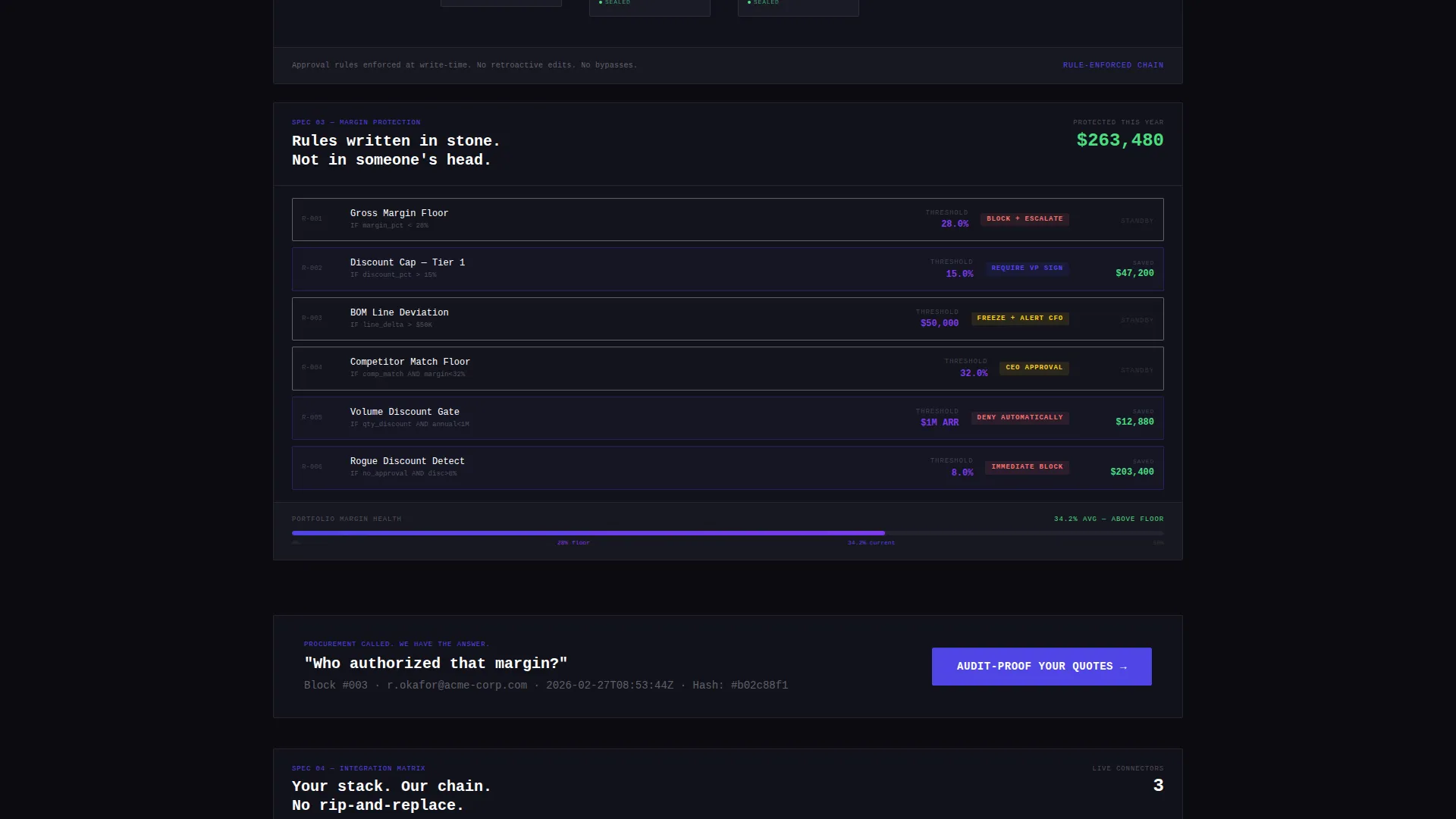Click the 15.0% threshold value
Viewport: 1456px width, 819px height.
click(x=959, y=275)
